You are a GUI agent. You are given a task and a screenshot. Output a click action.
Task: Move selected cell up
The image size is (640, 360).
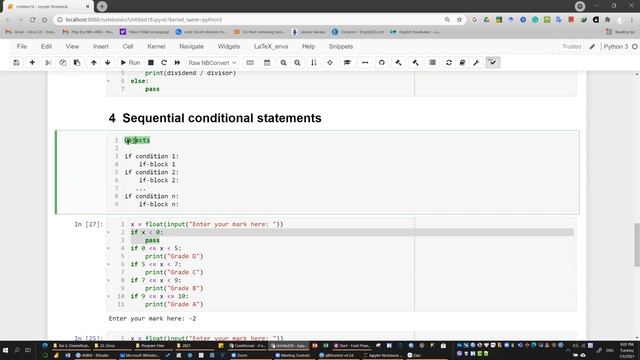point(94,62)
